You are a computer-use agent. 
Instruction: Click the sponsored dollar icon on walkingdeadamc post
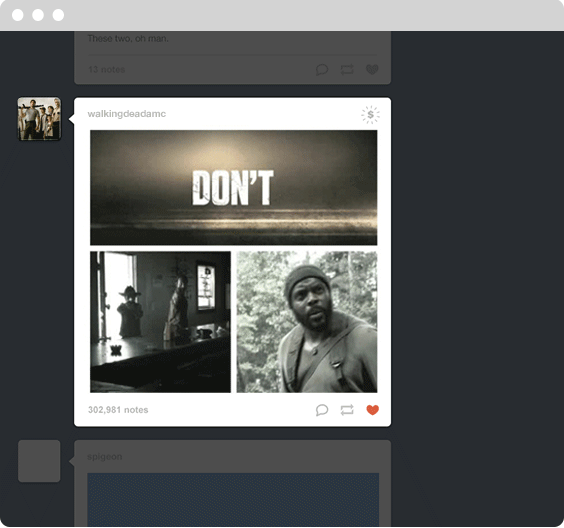[x=370, y=115]
